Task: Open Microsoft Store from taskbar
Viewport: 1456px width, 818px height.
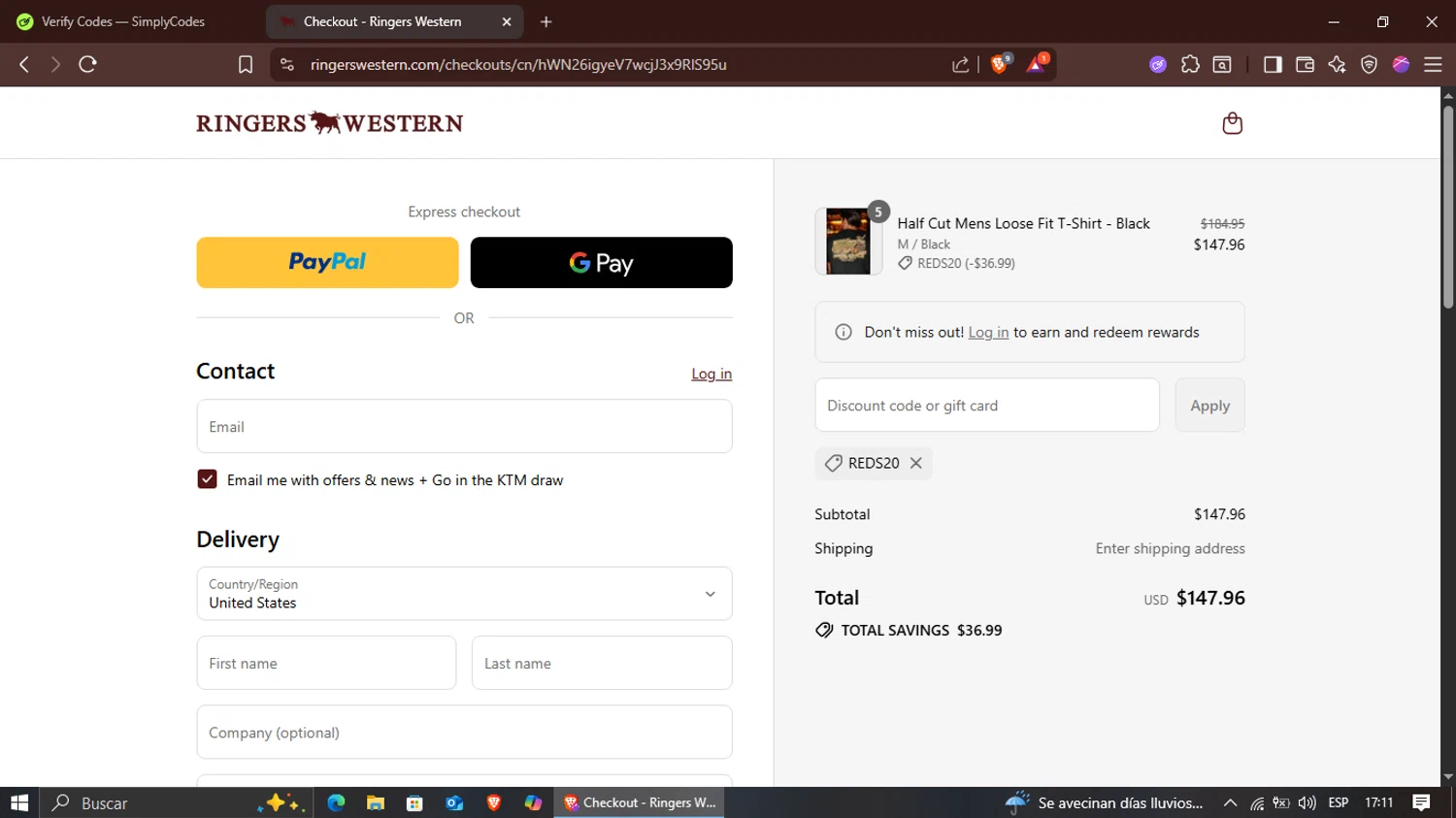Action: coord(414,802)
